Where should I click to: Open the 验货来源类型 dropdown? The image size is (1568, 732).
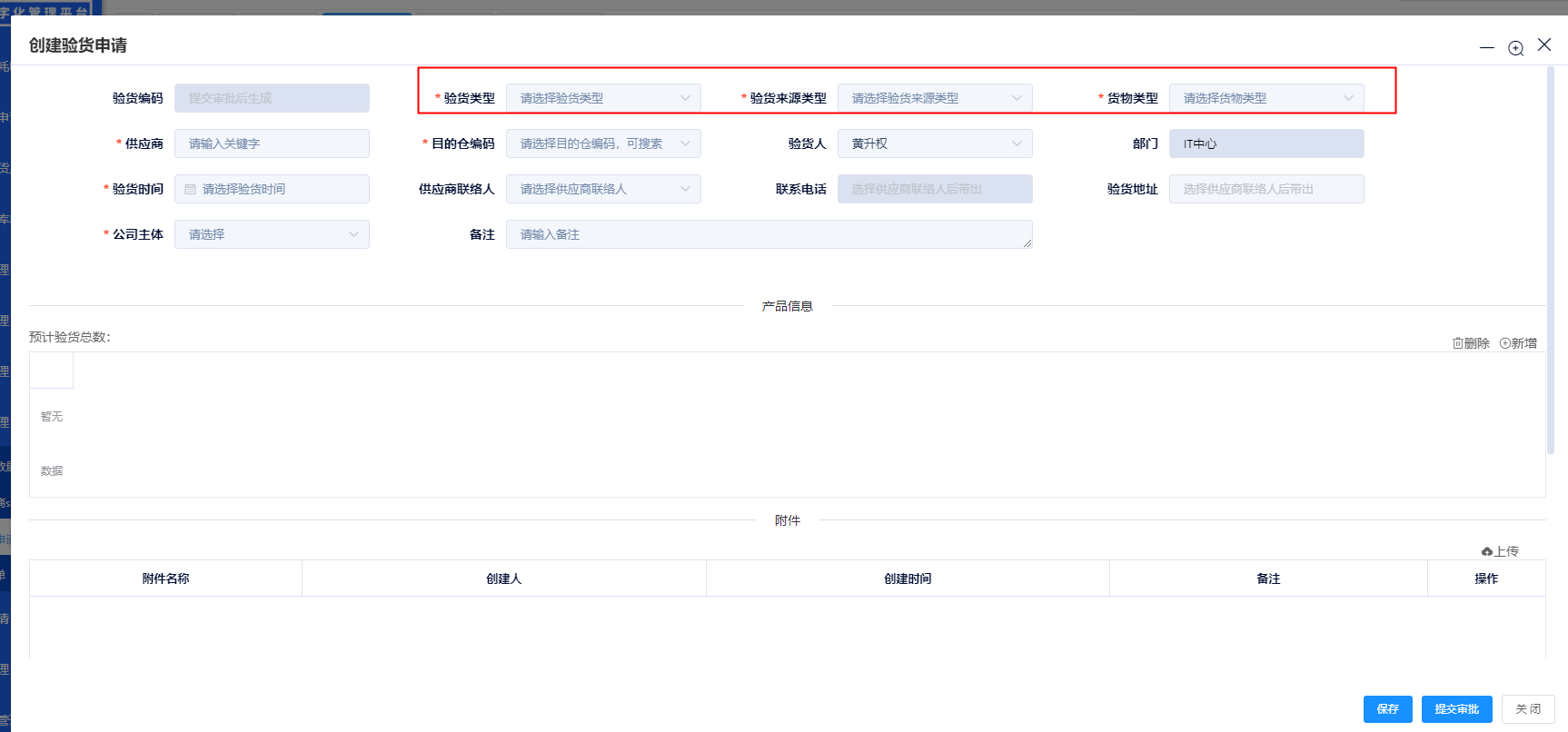click(1017, 98)
